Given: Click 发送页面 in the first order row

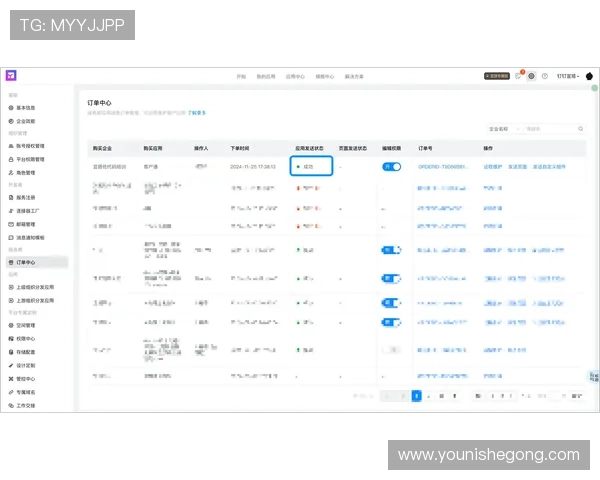Looking at the screenshot, I should tap(517, 167).
